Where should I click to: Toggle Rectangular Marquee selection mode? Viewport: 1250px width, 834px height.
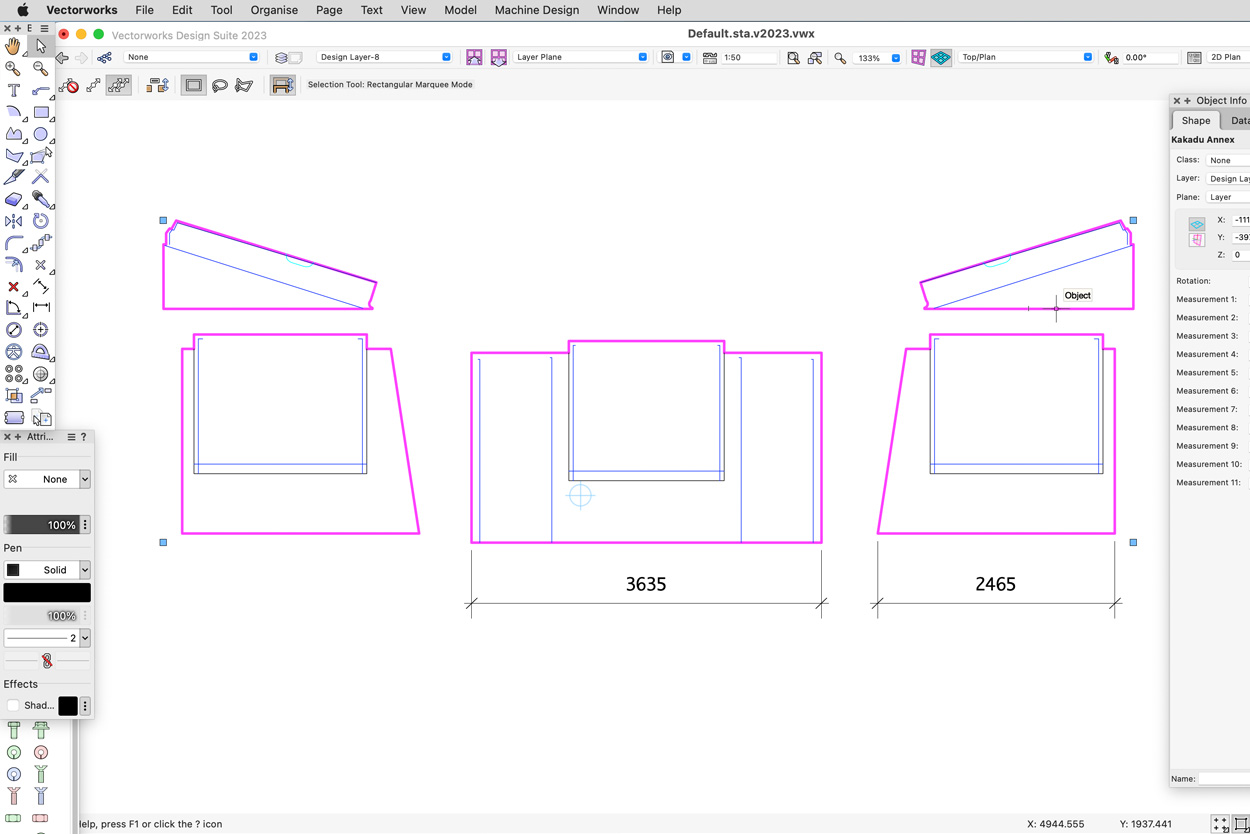(193, 85)
